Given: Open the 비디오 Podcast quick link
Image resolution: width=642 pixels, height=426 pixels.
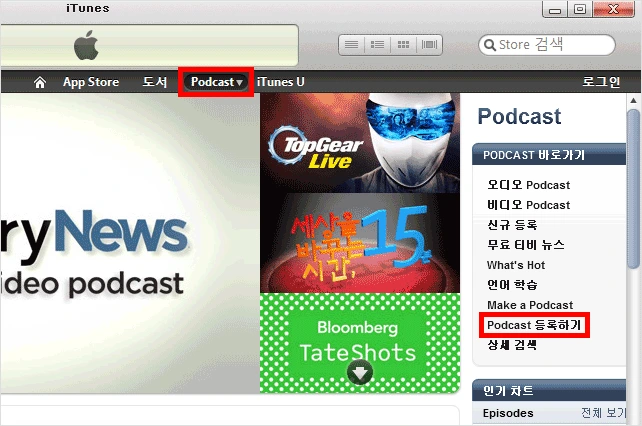Looking at the screenshot, I should [528, 205].
